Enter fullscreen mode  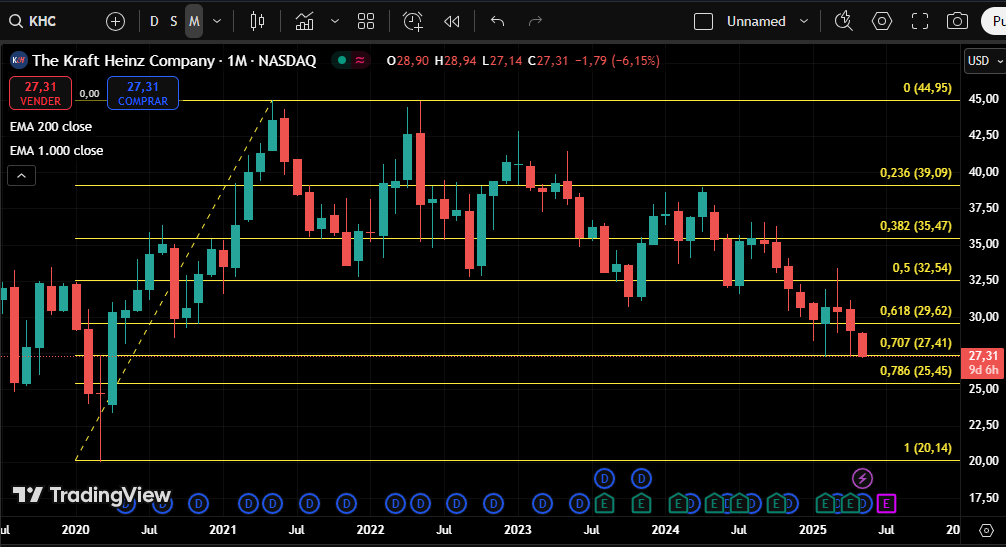pos(920,21)
